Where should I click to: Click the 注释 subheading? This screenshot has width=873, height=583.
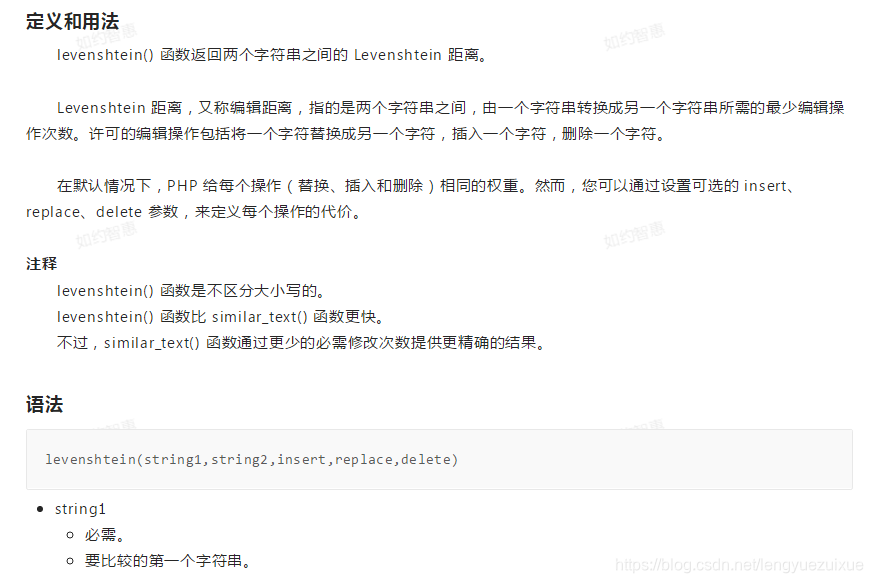[x=42, y=263]
